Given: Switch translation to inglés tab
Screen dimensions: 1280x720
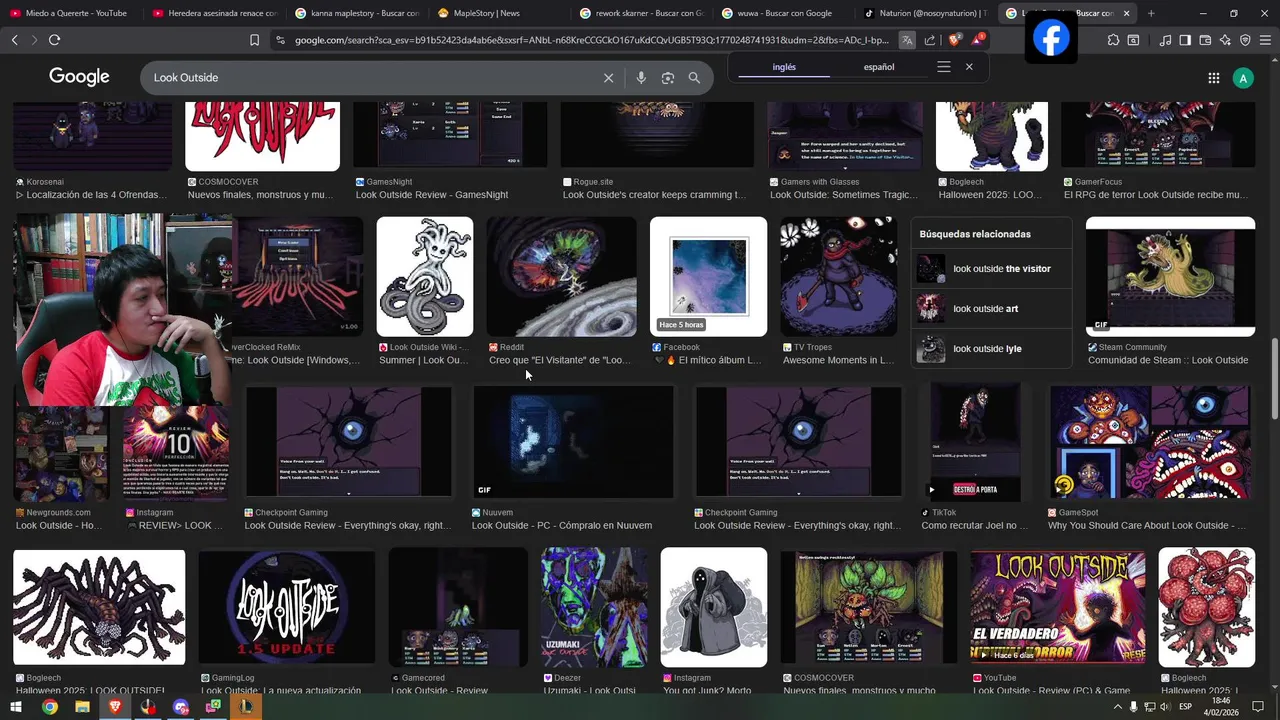Looking at the screenshot, I should (784, 67).
